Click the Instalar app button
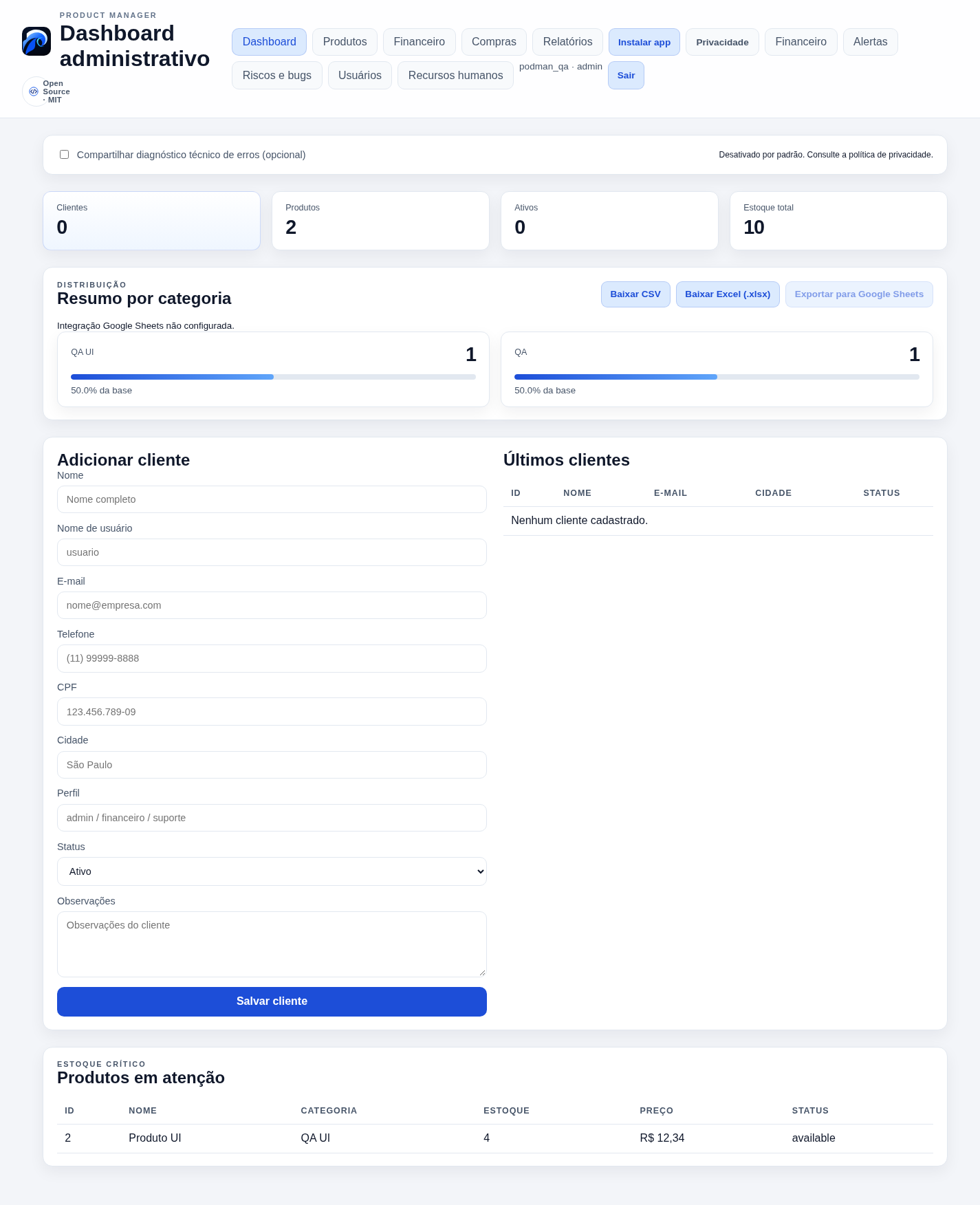Image resolution: width=980 pixels, height=1205 pixels. (x=644, y=42)
